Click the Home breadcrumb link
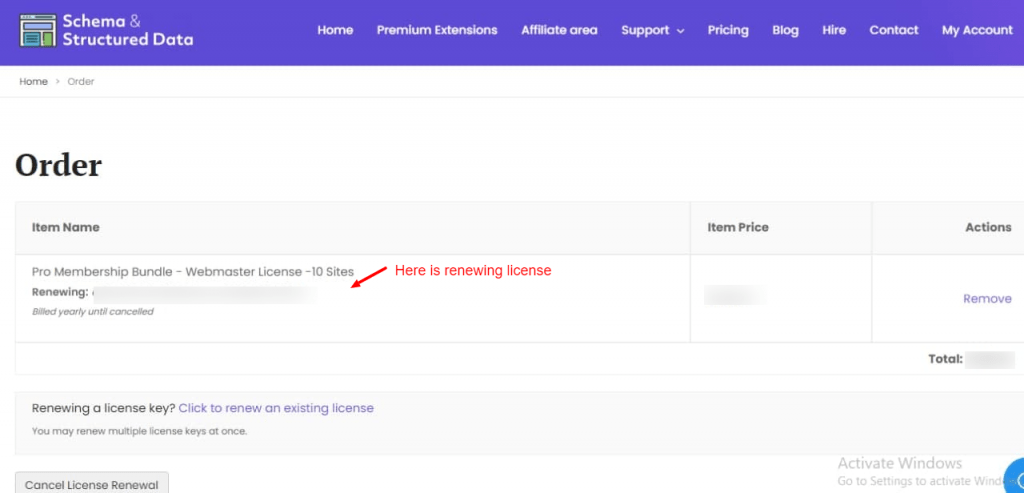 pyautogui.click(x=33, y=82)
